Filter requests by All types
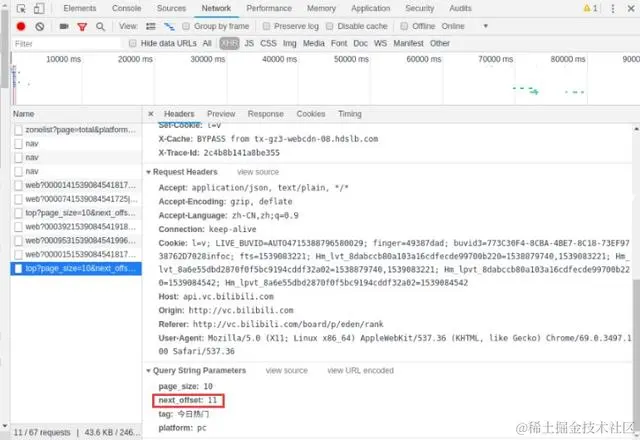This screenshot has height=440, width=640. coord(207,43)
